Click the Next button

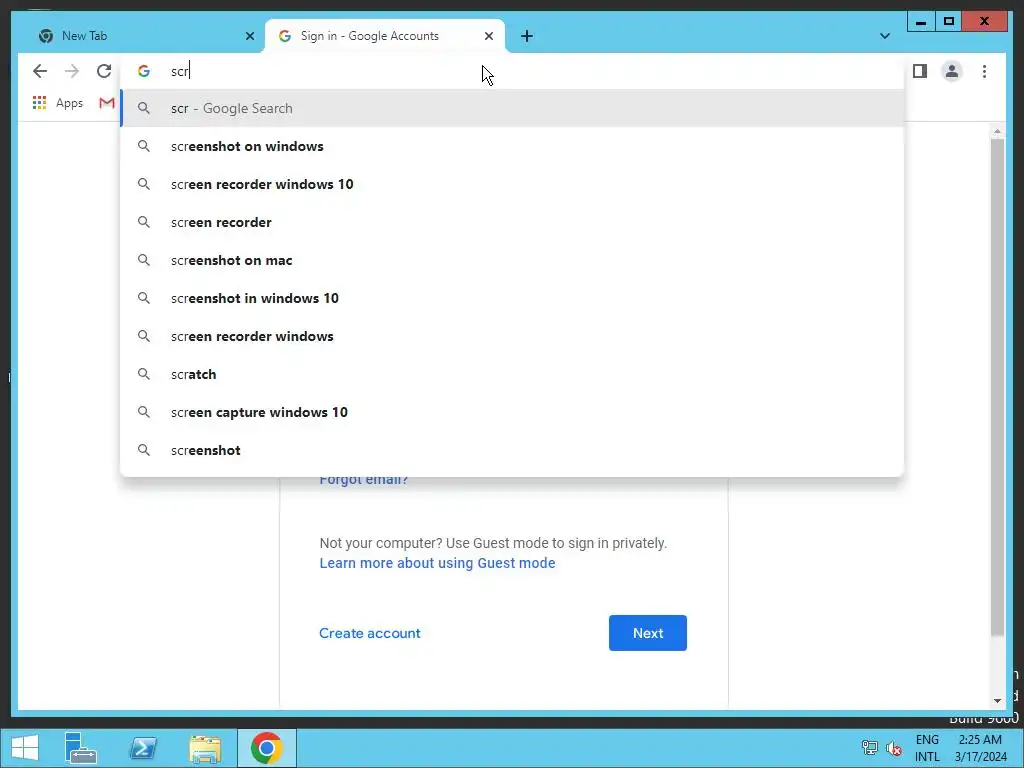point(648,633)
